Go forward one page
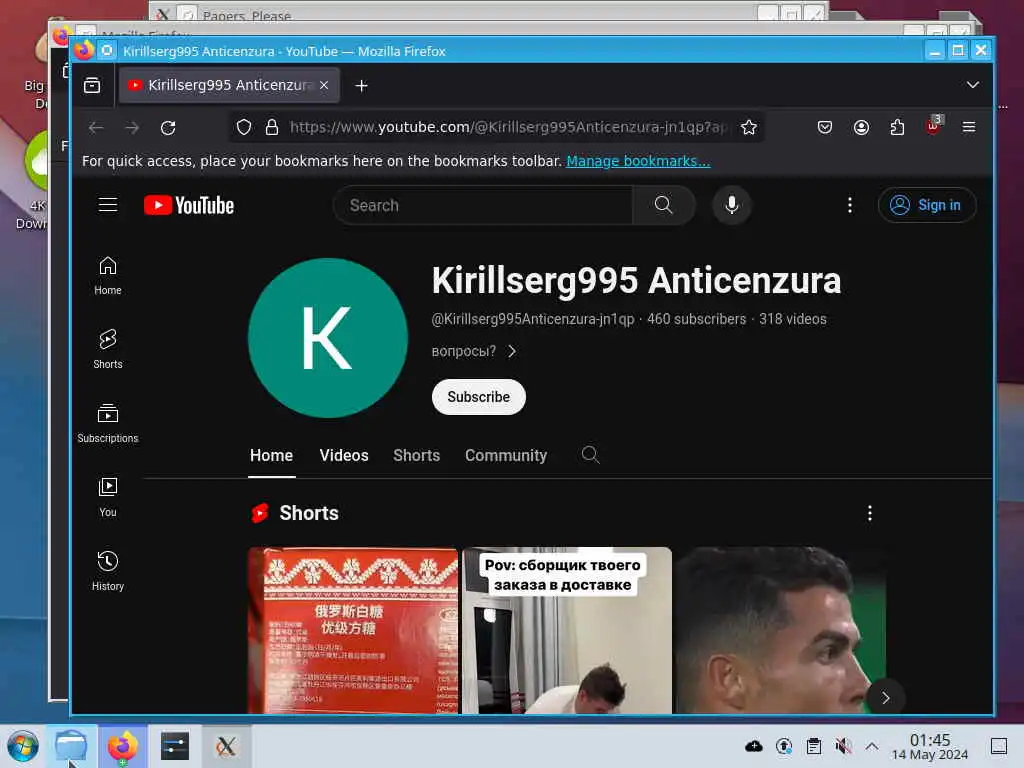The image size is (1024, 768). tap(132, 127)
